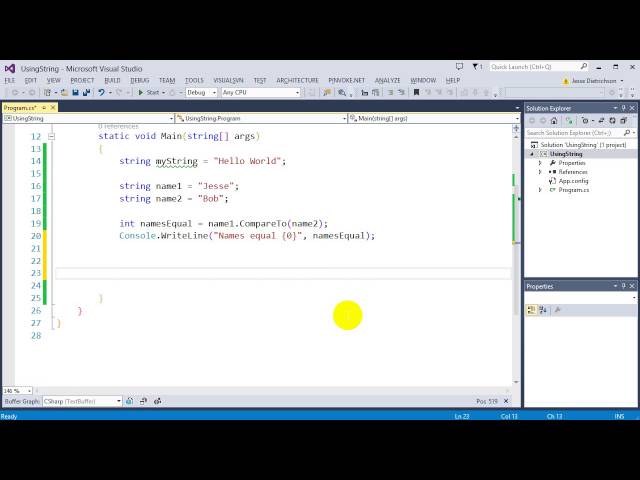The image size is (640, 480).
Task: Click the Visual Studio logo icon
Action: pos(10,69)
